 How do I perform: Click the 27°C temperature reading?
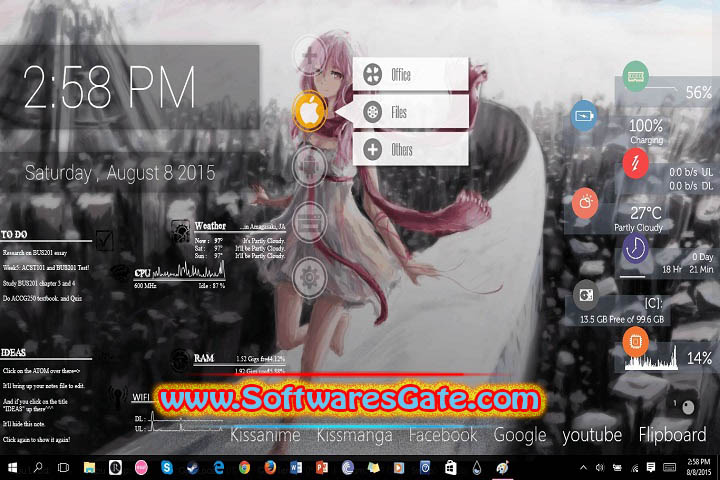(x=646, y=213)
